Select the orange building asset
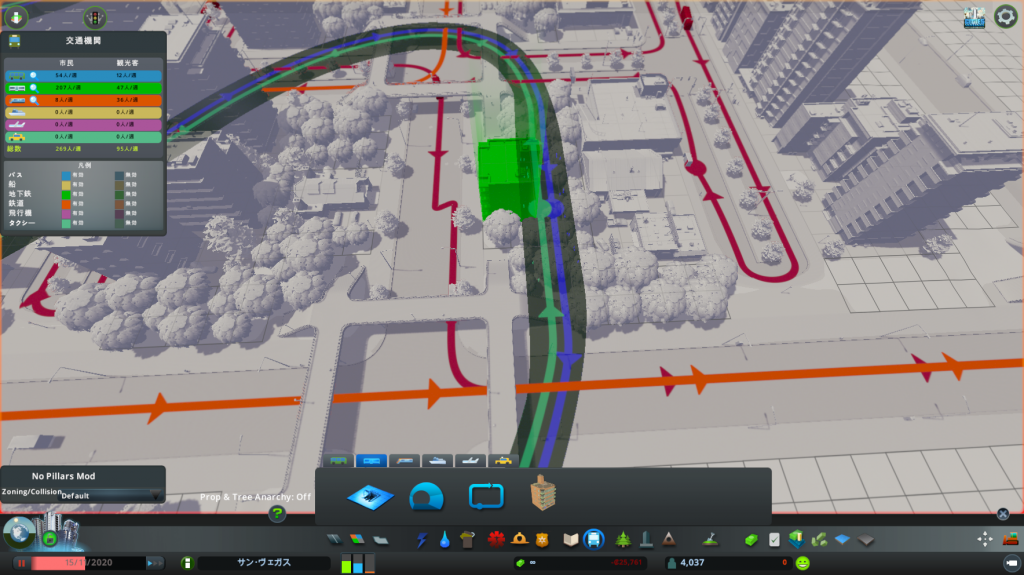 coord(543,493)
